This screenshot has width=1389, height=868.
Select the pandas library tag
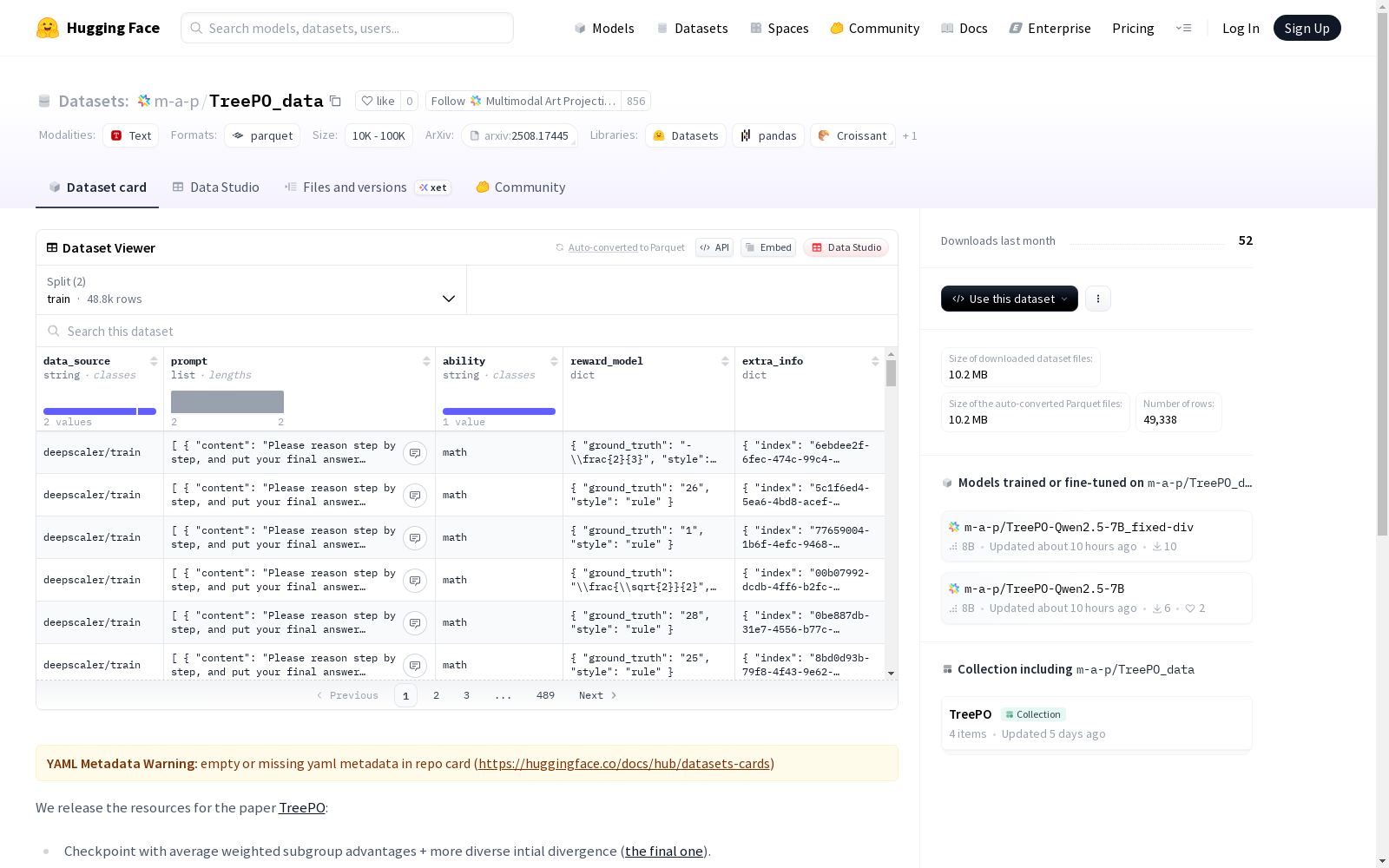pyautogui.click(x=768, y=135)
